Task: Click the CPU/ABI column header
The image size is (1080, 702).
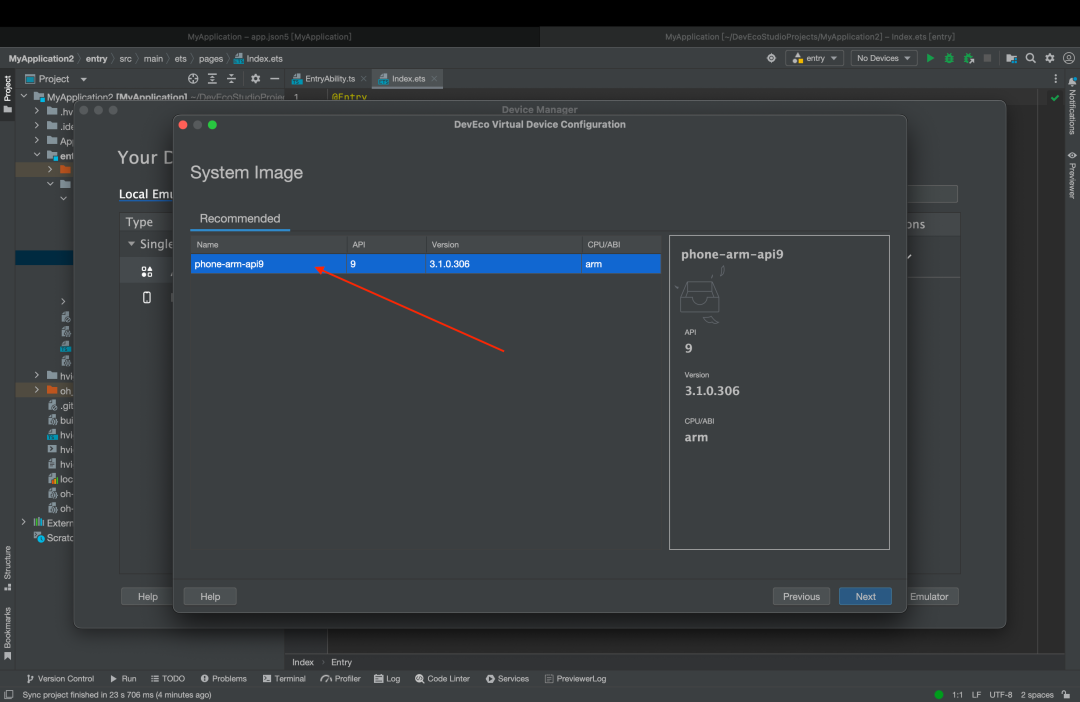Action: pyautogui.click(x=621, y=245)
